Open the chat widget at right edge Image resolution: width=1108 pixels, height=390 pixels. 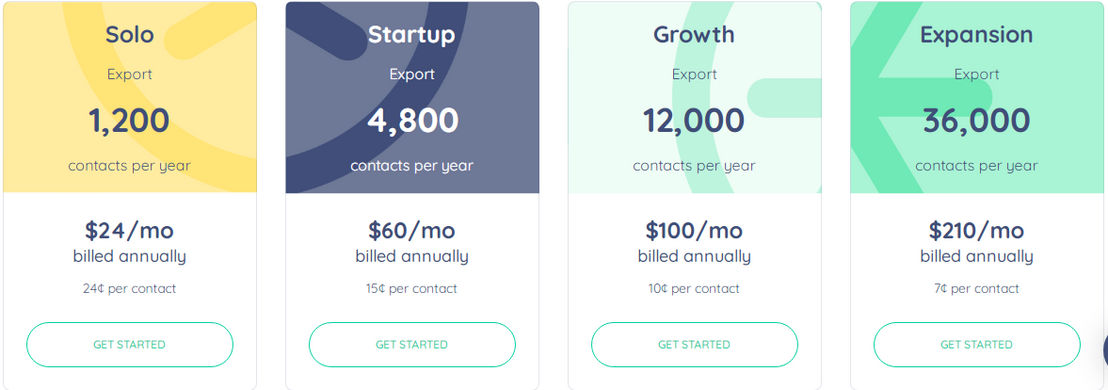[x=1105, y=350]
